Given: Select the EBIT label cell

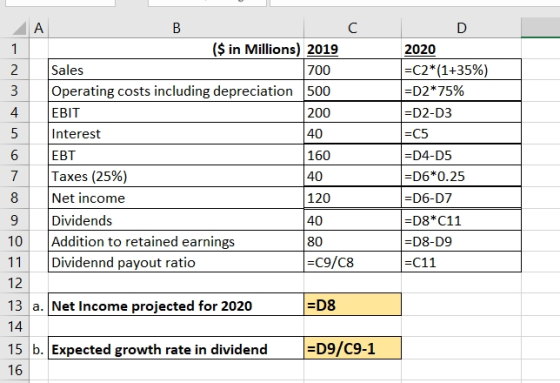Looking at the screenshot, I should click(x=176, y=113).
